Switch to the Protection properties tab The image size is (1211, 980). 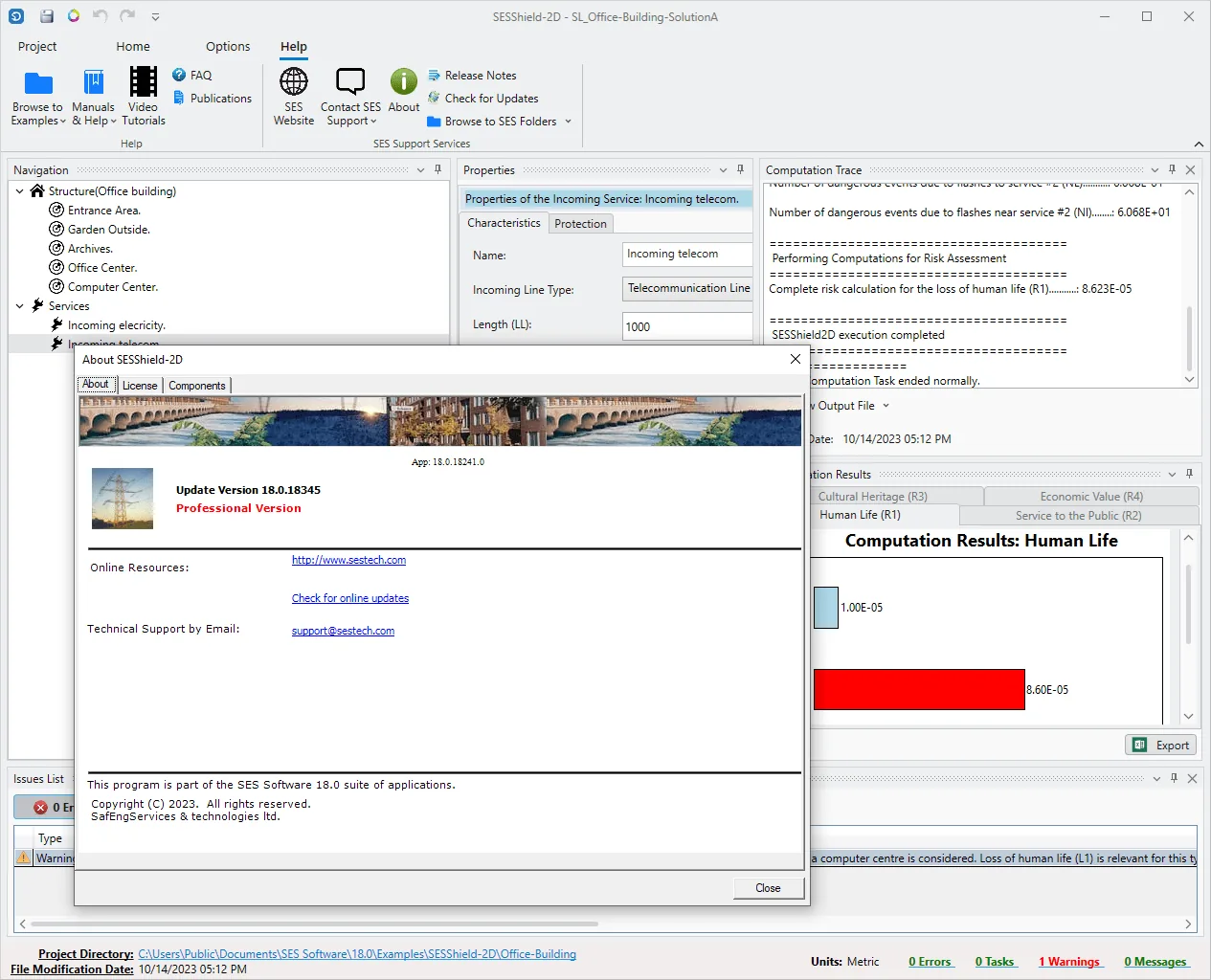tap(580, 223)
